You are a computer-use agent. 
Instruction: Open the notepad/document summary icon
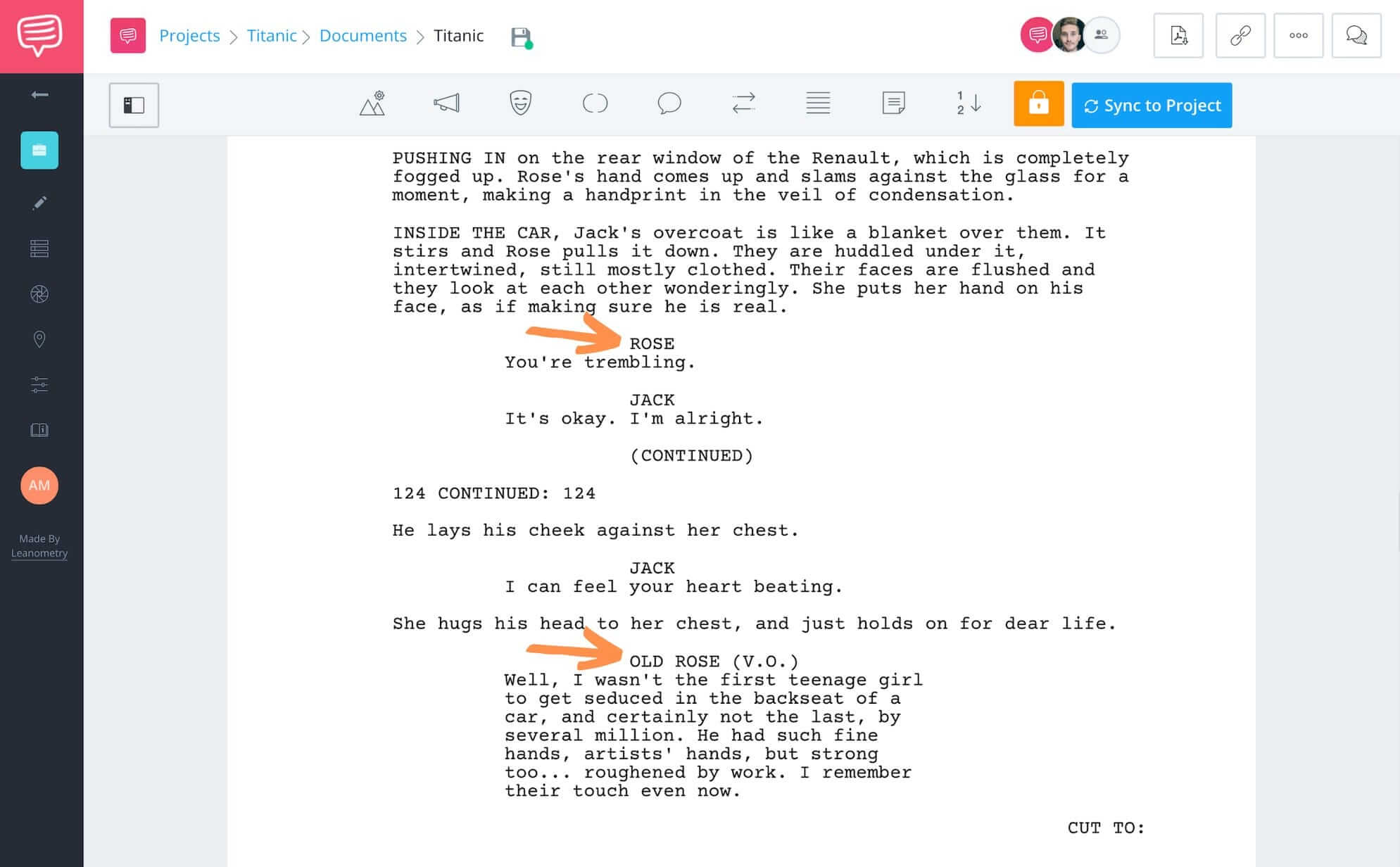(892, 103)
